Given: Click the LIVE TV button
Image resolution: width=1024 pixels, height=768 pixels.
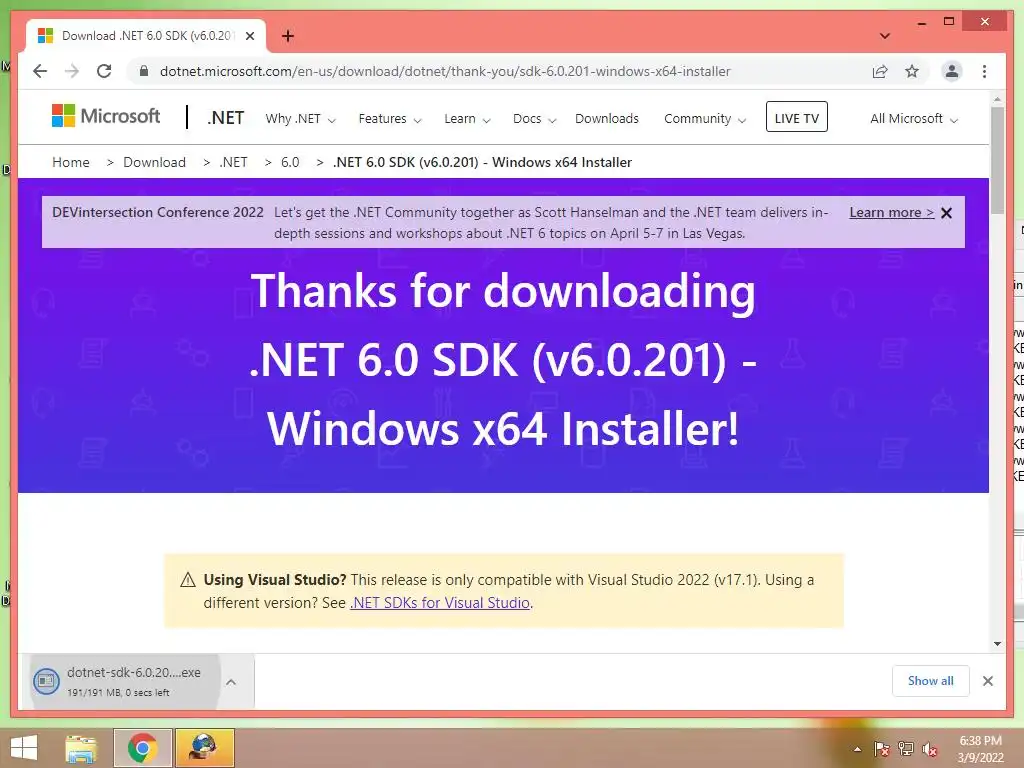Looking at the screenshot, I should (x=797, y=118).
